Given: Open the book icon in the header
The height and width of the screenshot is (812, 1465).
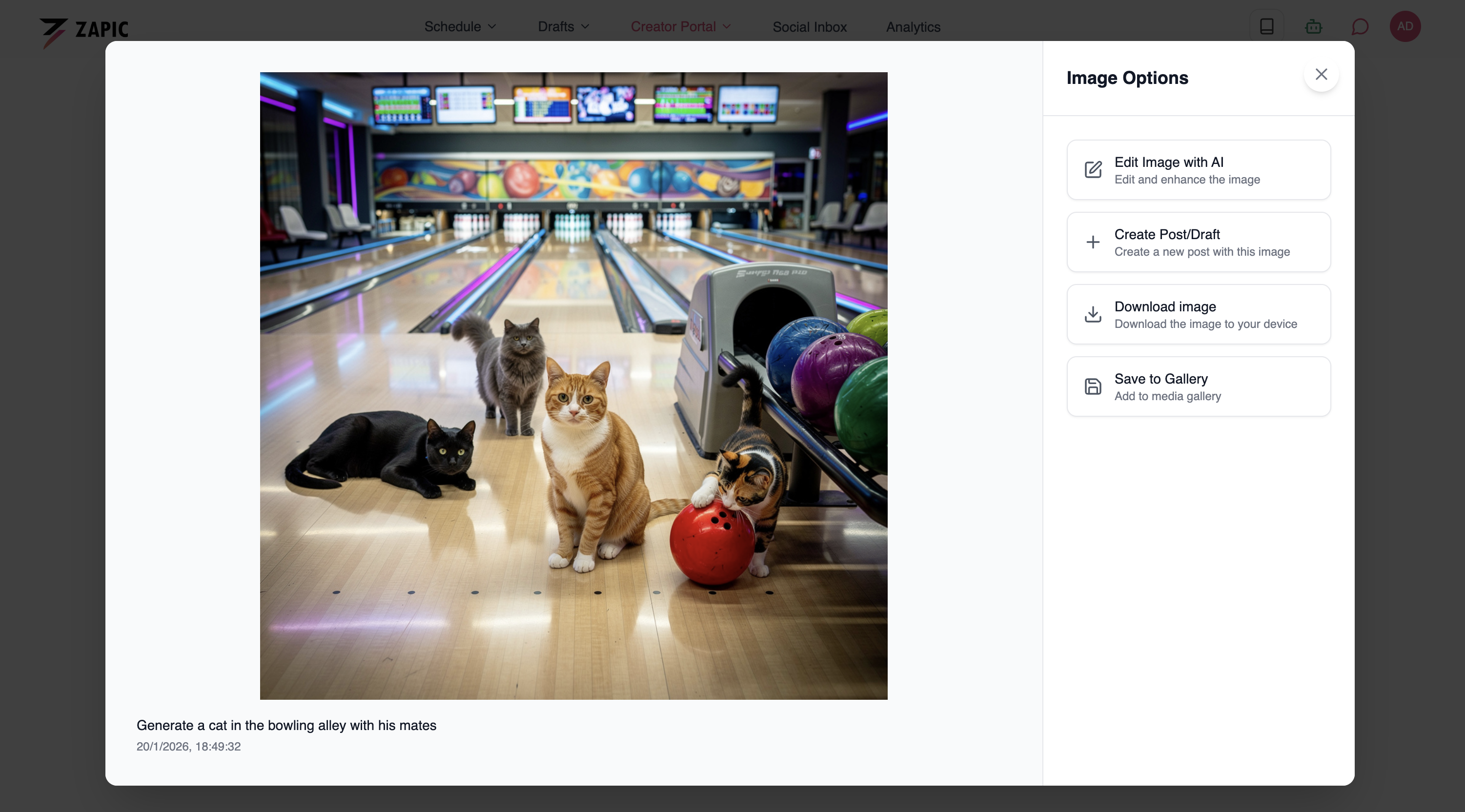Looking at the screenshot, I should pos(1266,27).
